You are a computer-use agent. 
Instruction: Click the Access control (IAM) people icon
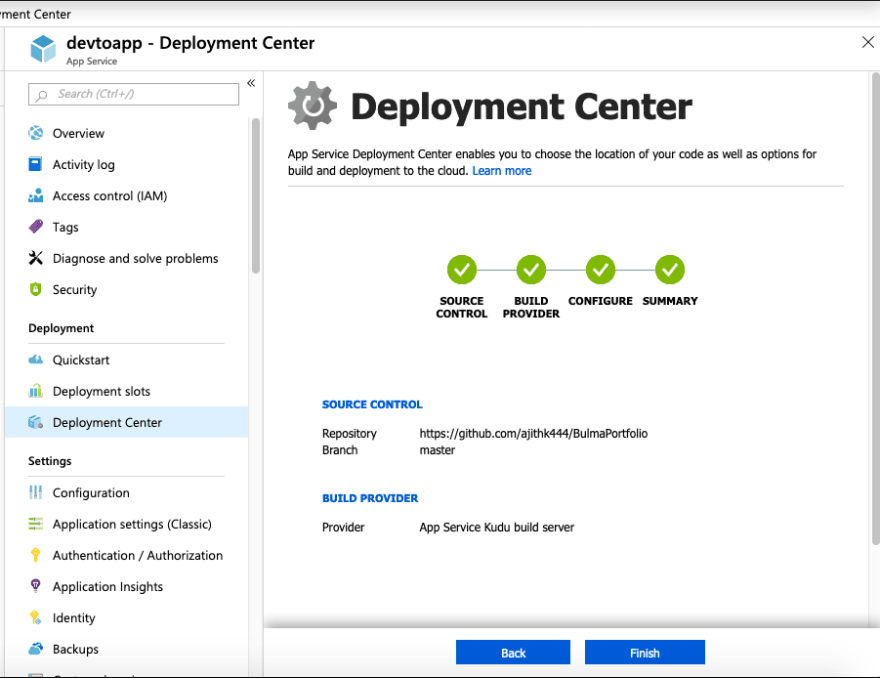35,195
